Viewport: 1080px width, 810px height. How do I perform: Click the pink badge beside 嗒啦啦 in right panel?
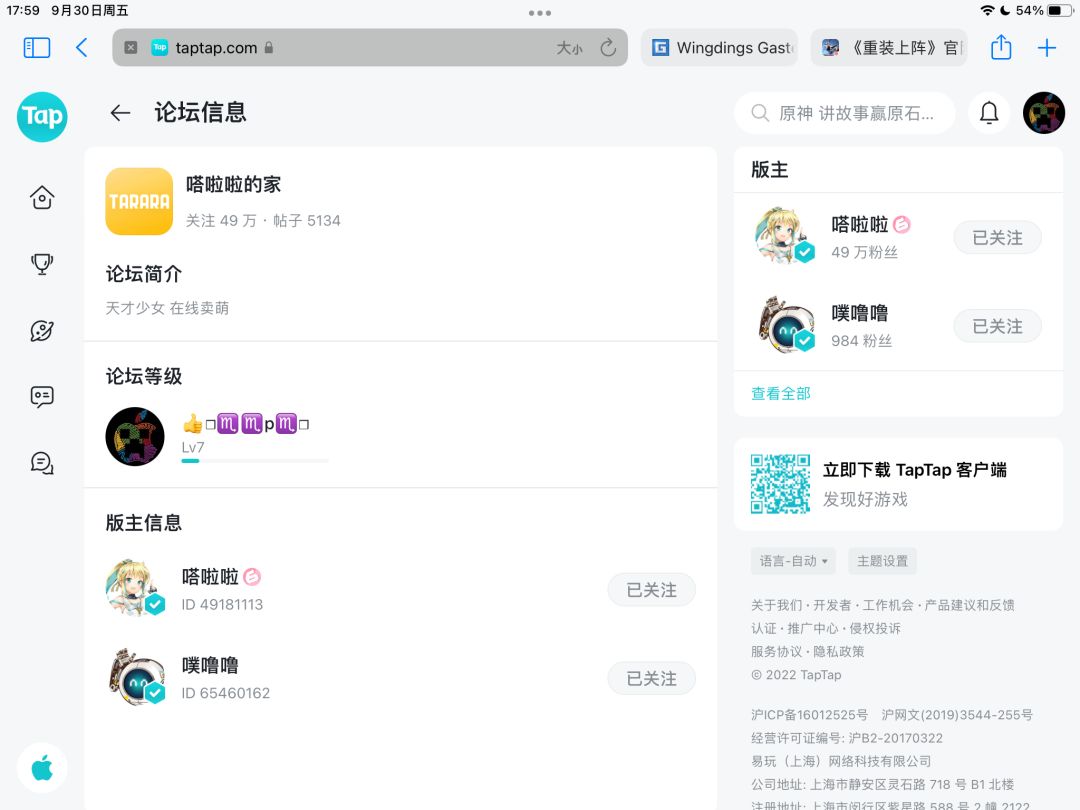point(902,225)
